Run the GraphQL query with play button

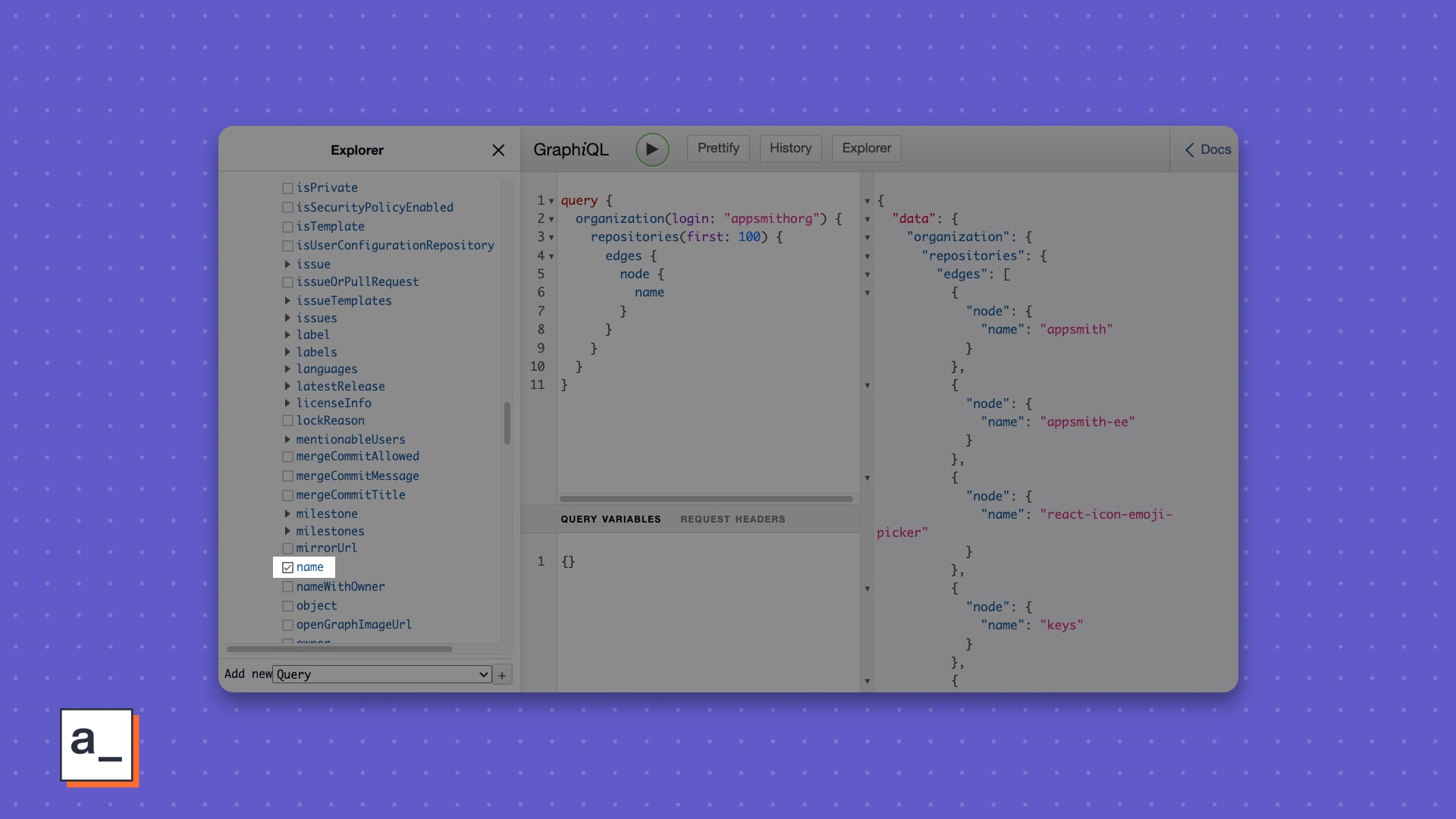pos(651,149)
